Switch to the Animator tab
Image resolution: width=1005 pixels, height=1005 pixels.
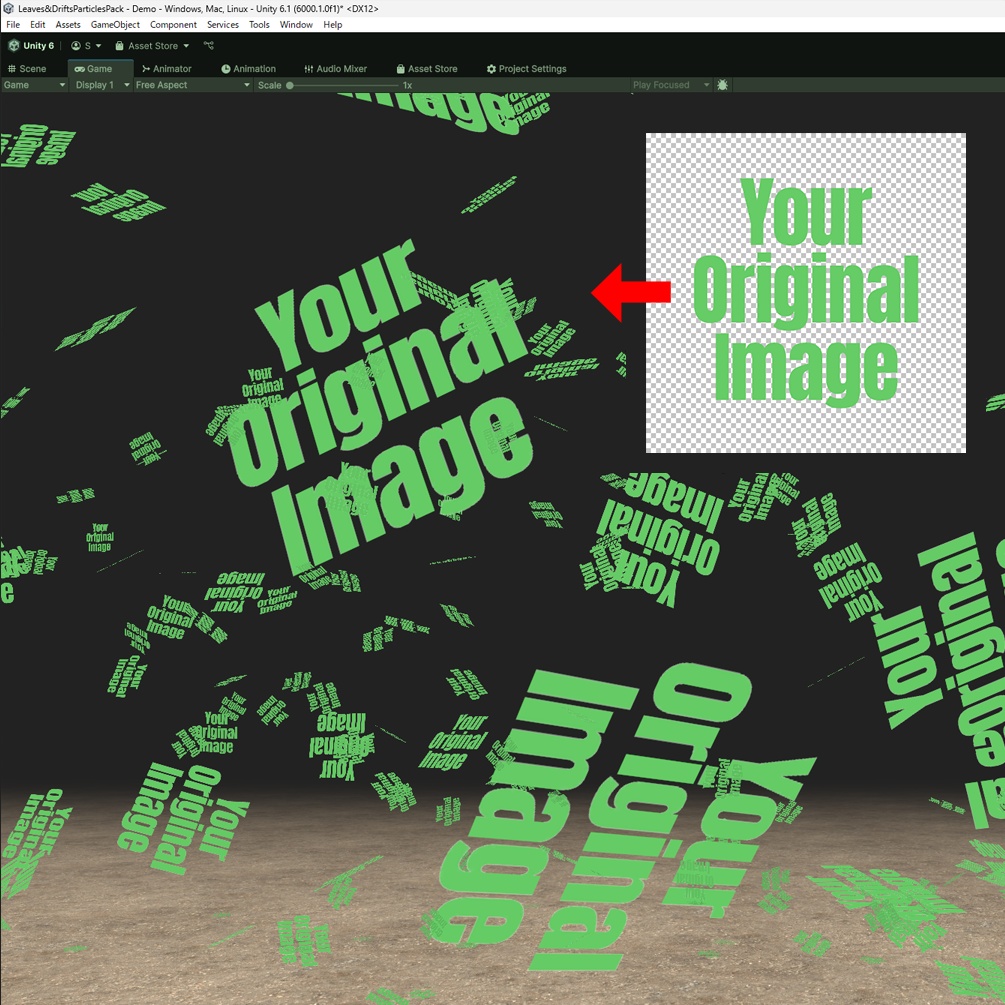[167, 69]
